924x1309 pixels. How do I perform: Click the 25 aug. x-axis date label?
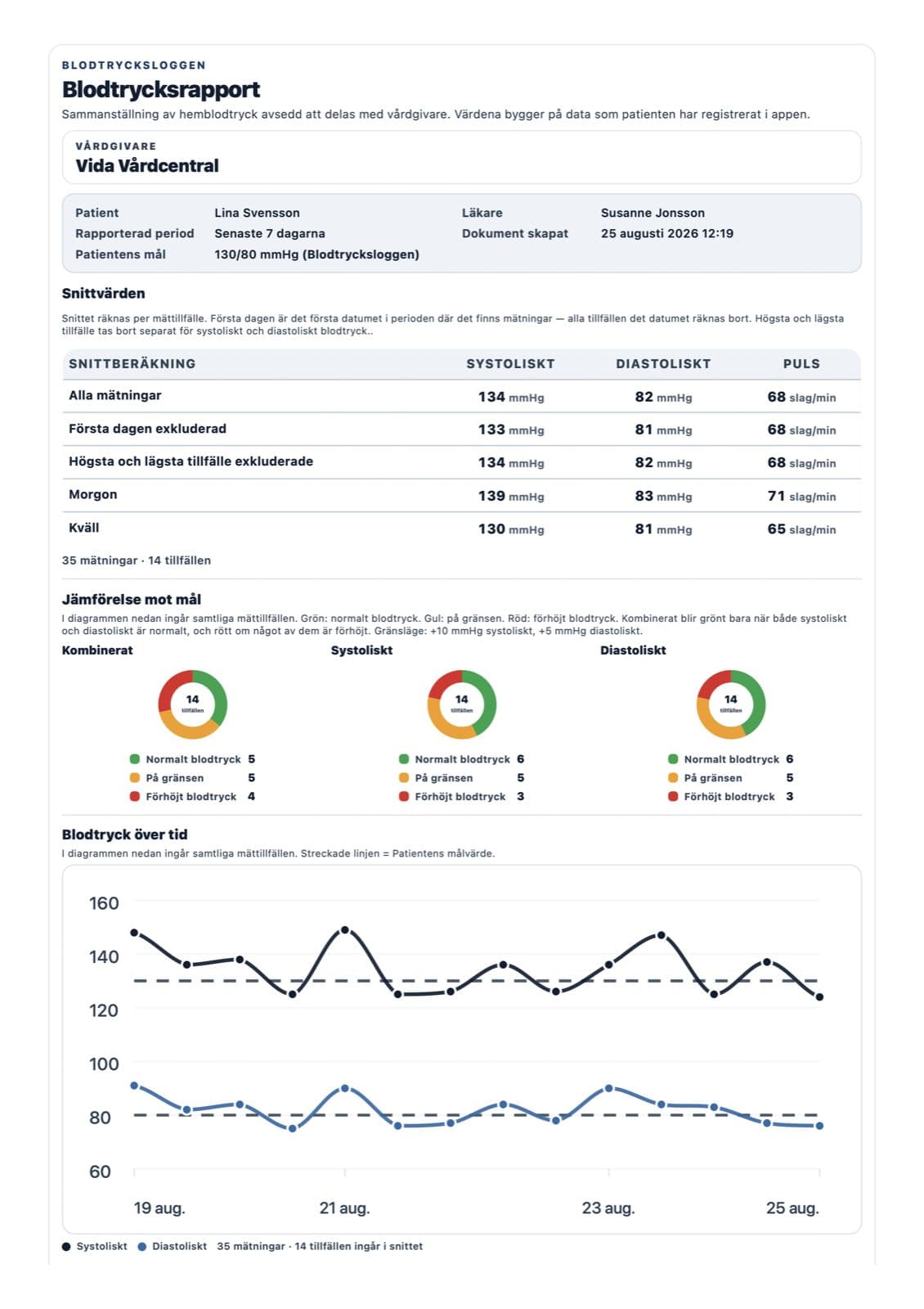pos(792,1208)
